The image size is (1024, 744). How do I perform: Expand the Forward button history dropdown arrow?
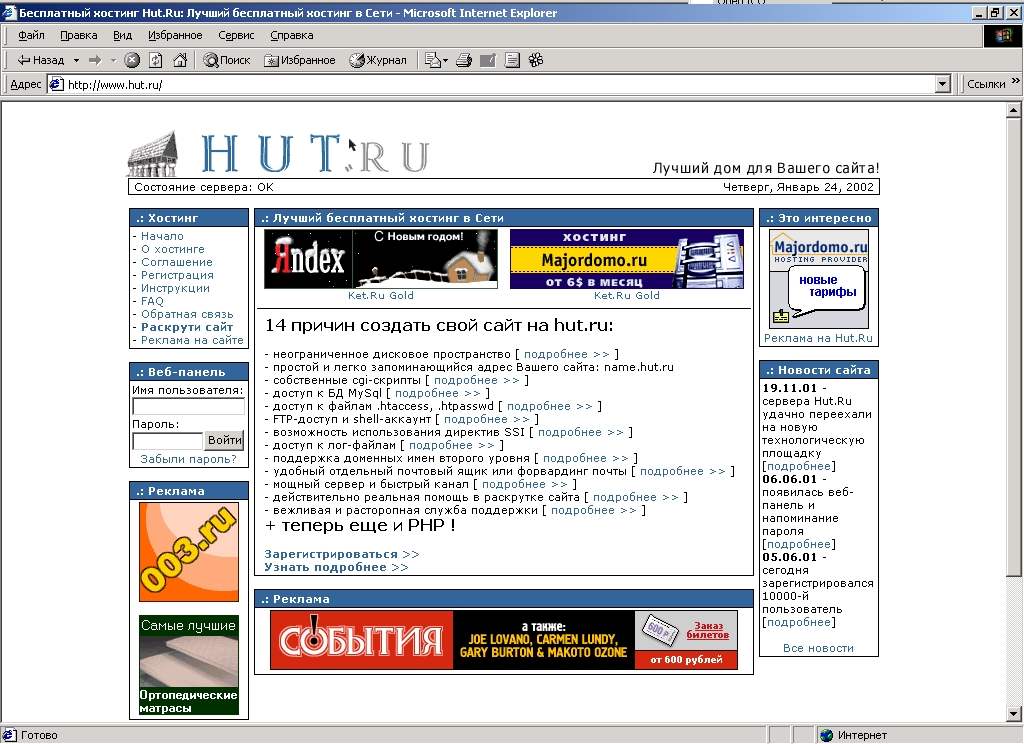[x=113, y=60]
